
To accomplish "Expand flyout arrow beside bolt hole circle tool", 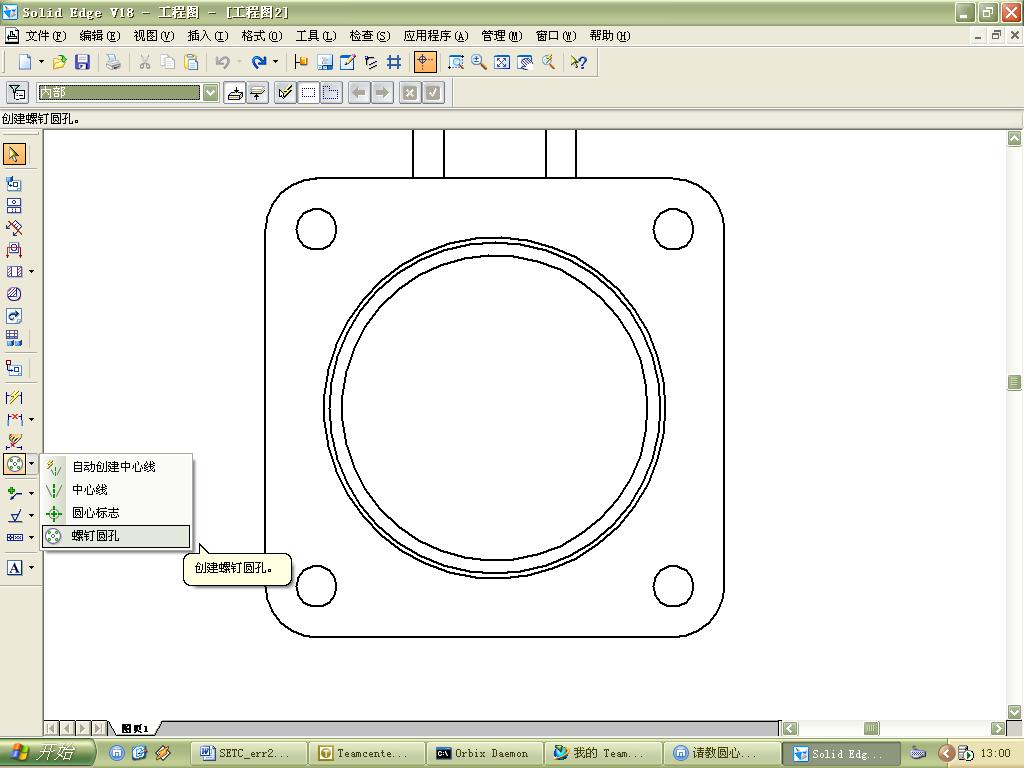I will pyautogui.click(x=31, y=464).
